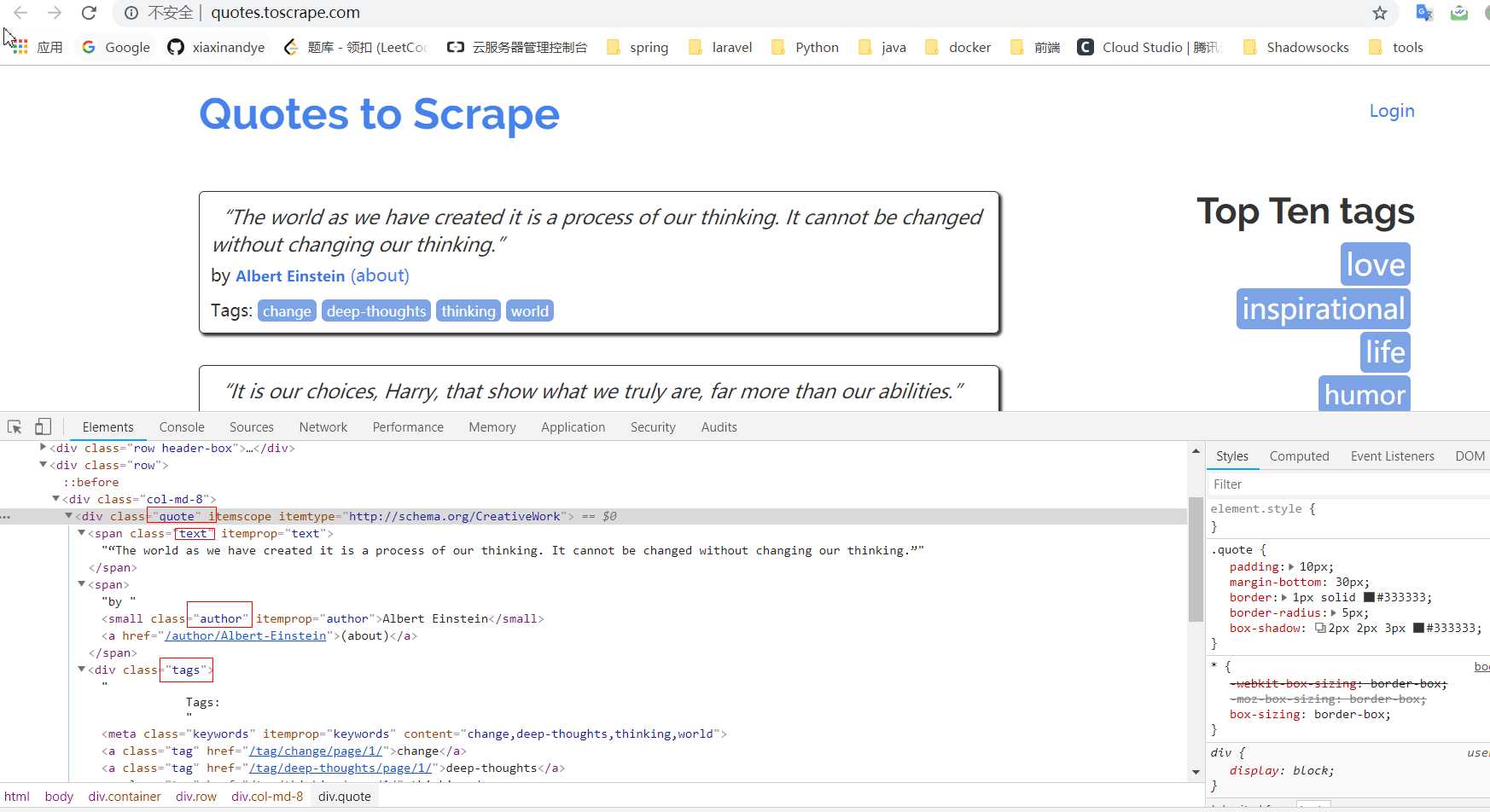The image size is (1490, 812).
Task: Open the inspirational top tag
Action: pyautogui.click(x=1324, y=309)
